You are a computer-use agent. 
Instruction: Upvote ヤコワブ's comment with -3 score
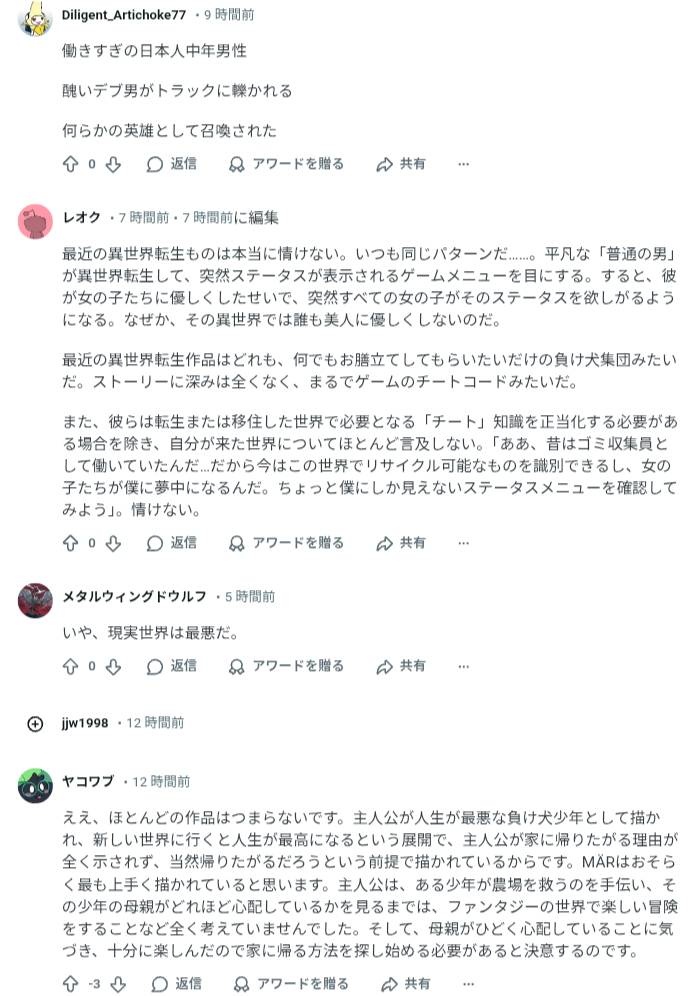pyautogui.click(x=70, y=983)
